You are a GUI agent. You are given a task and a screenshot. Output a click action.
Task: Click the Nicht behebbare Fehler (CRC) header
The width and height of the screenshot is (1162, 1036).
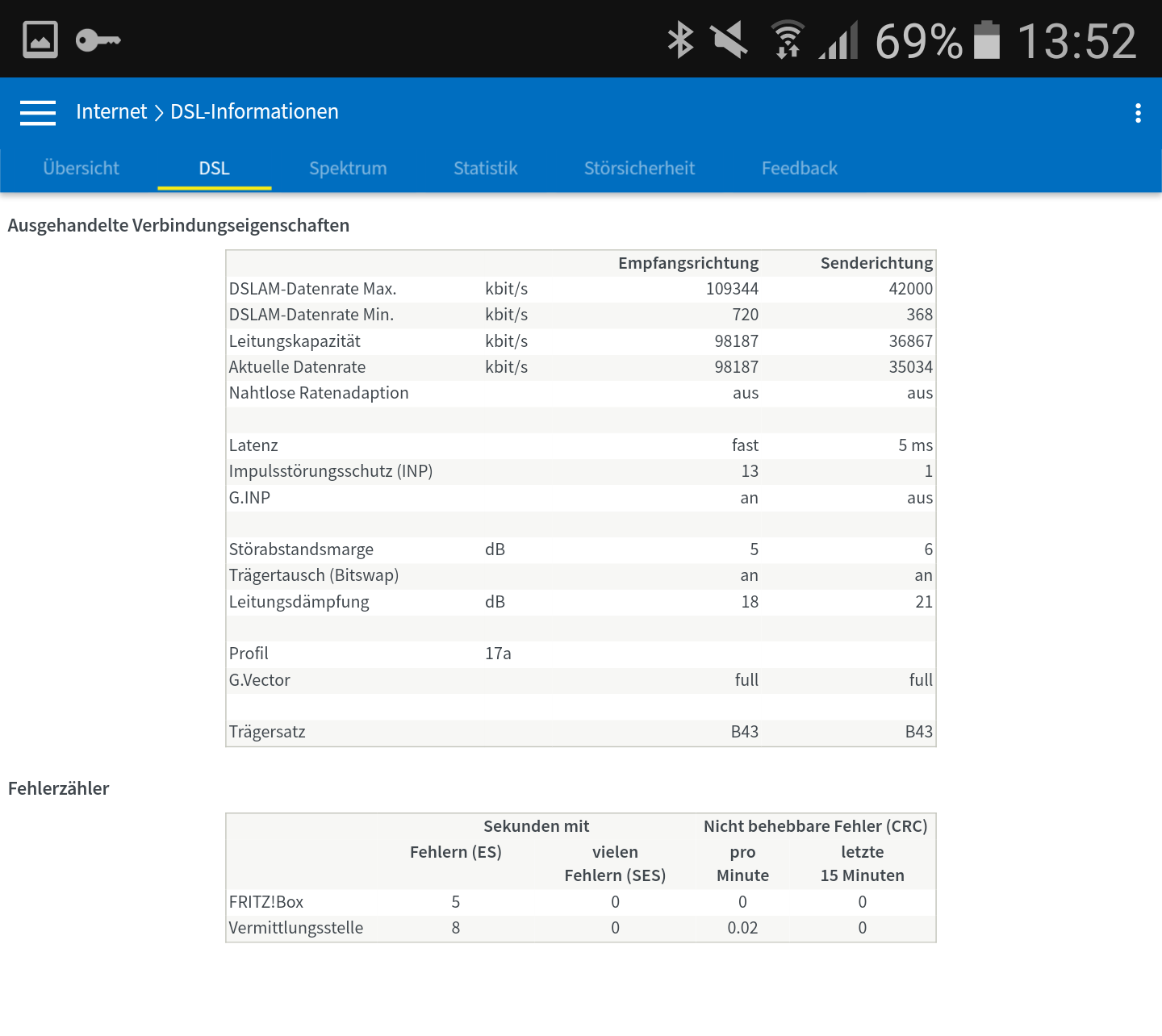coord(815,826)
